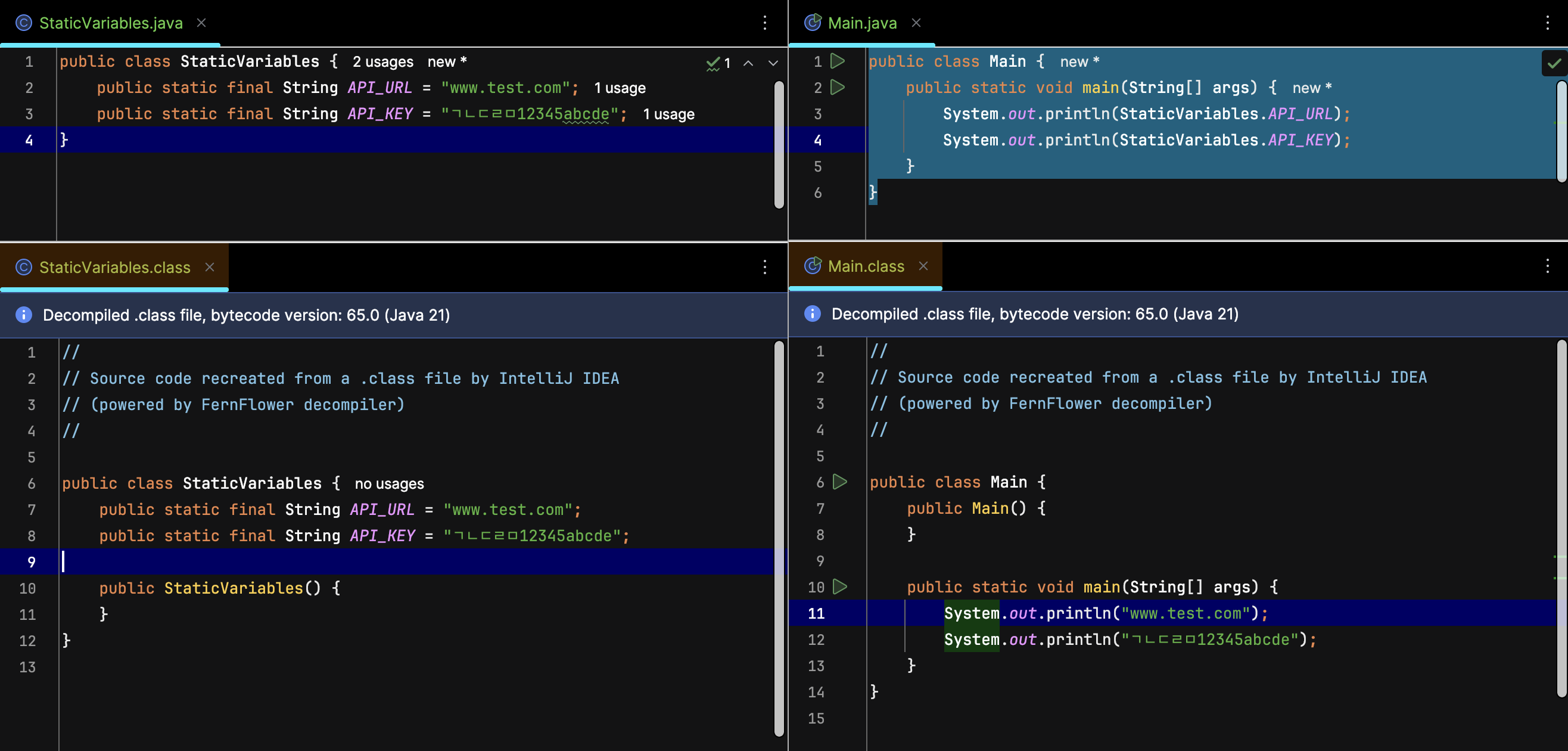Screen dimensions: 1568x751
Task: Click the class icon on the StaticVariables.class tab
Action: pos(23,267)
